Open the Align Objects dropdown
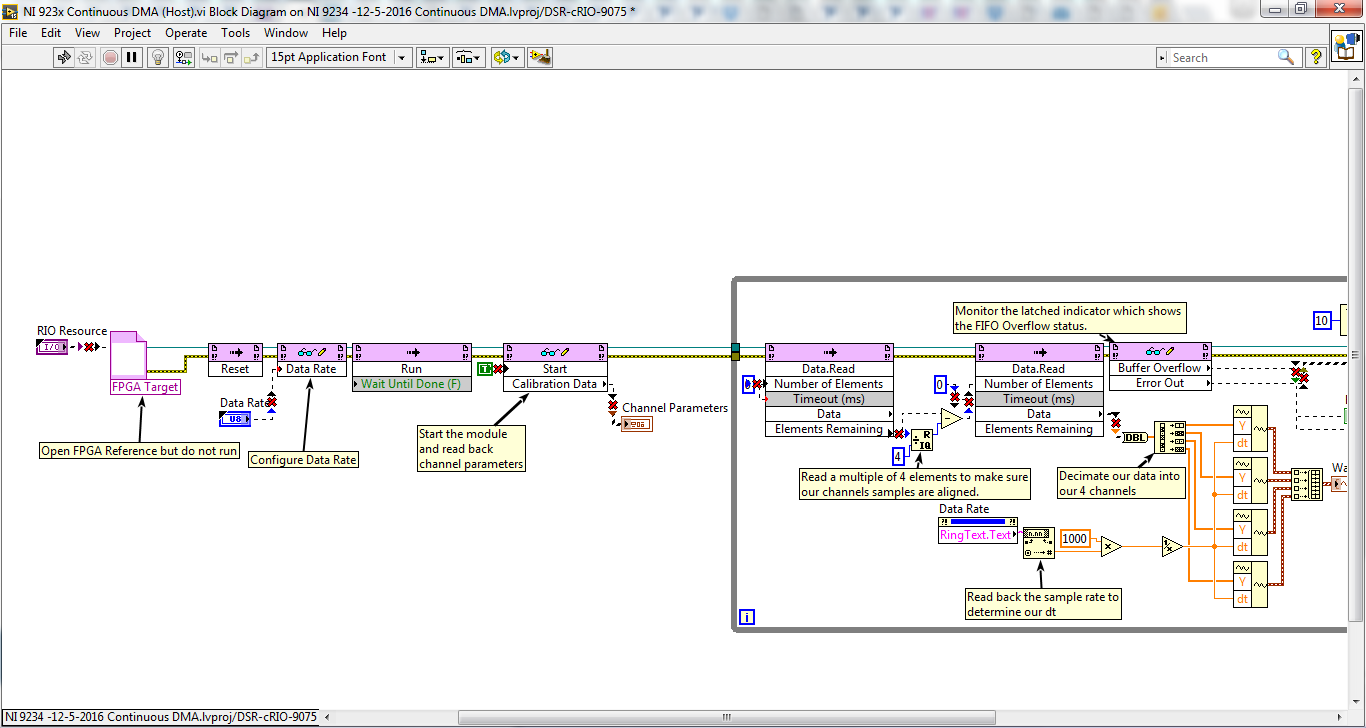This screenshot has width=1366, height=728. point(433,58)
